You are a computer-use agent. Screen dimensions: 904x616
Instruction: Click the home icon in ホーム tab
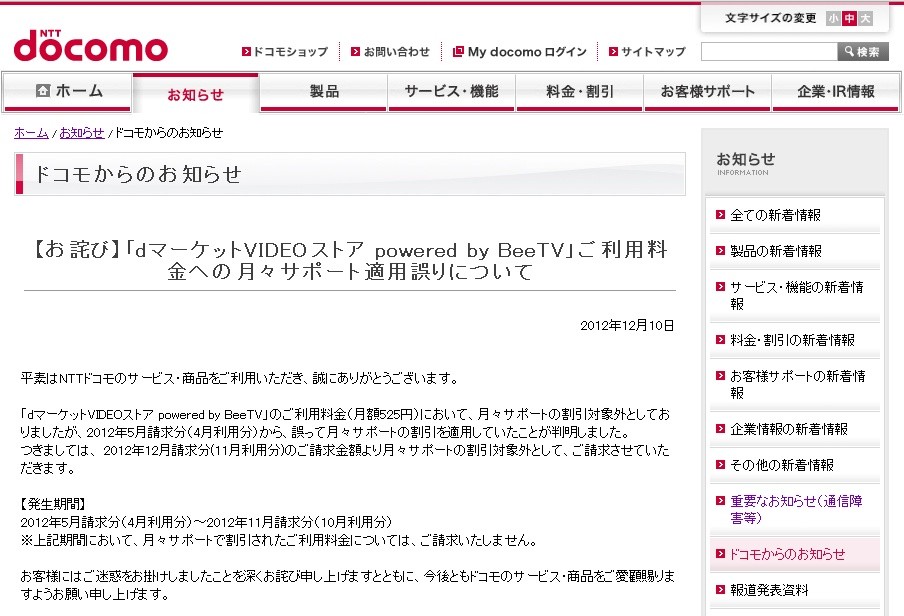click(43, 91)
